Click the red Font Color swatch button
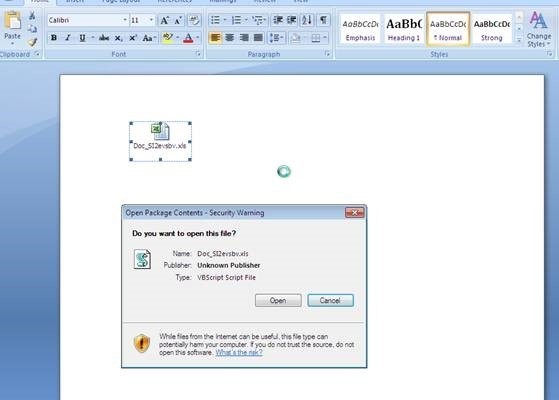This screenshot has height=400, width=559. (188, 38)
